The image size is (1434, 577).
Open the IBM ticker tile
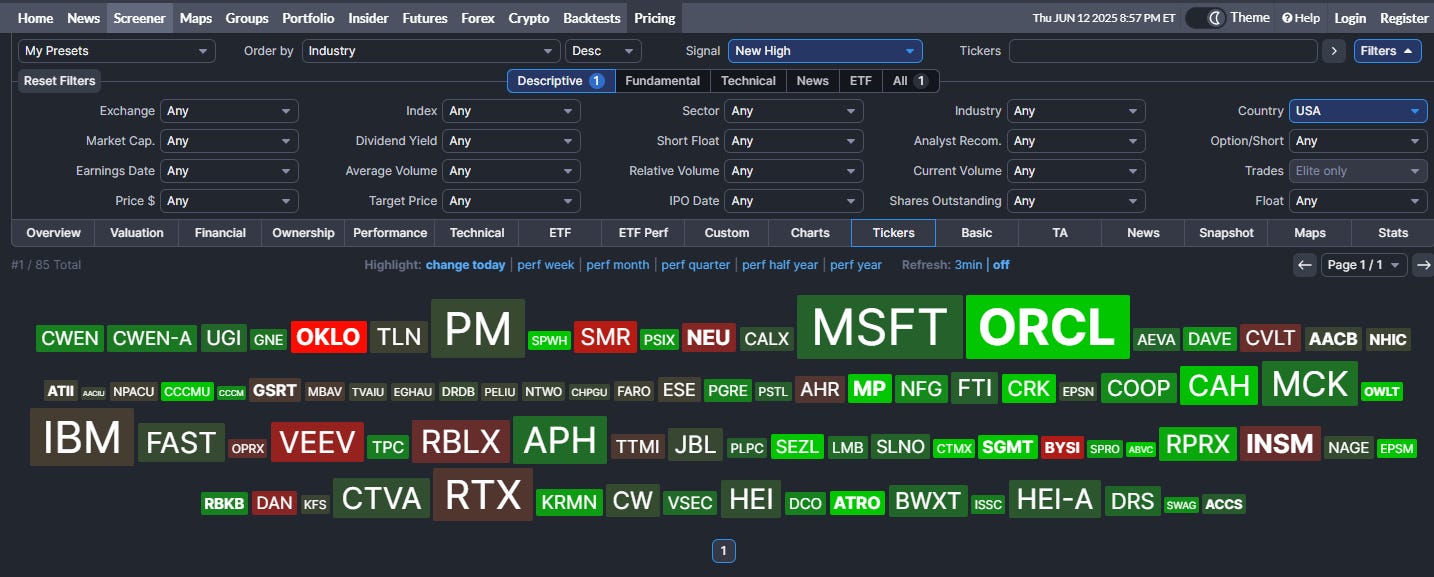point(82,437)
